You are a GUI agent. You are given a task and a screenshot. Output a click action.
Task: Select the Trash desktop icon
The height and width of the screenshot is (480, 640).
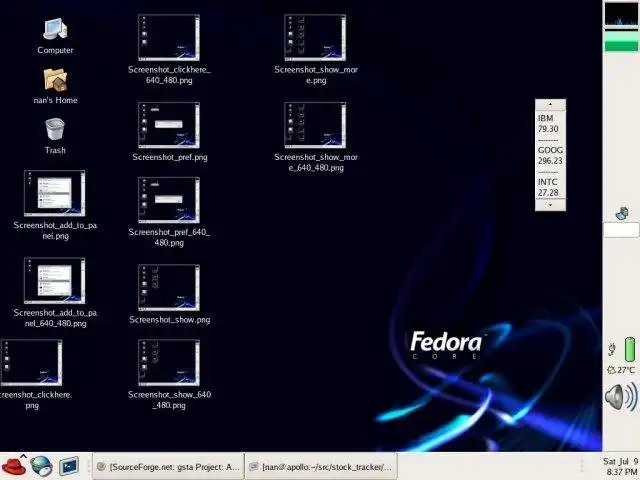(55, 129)
